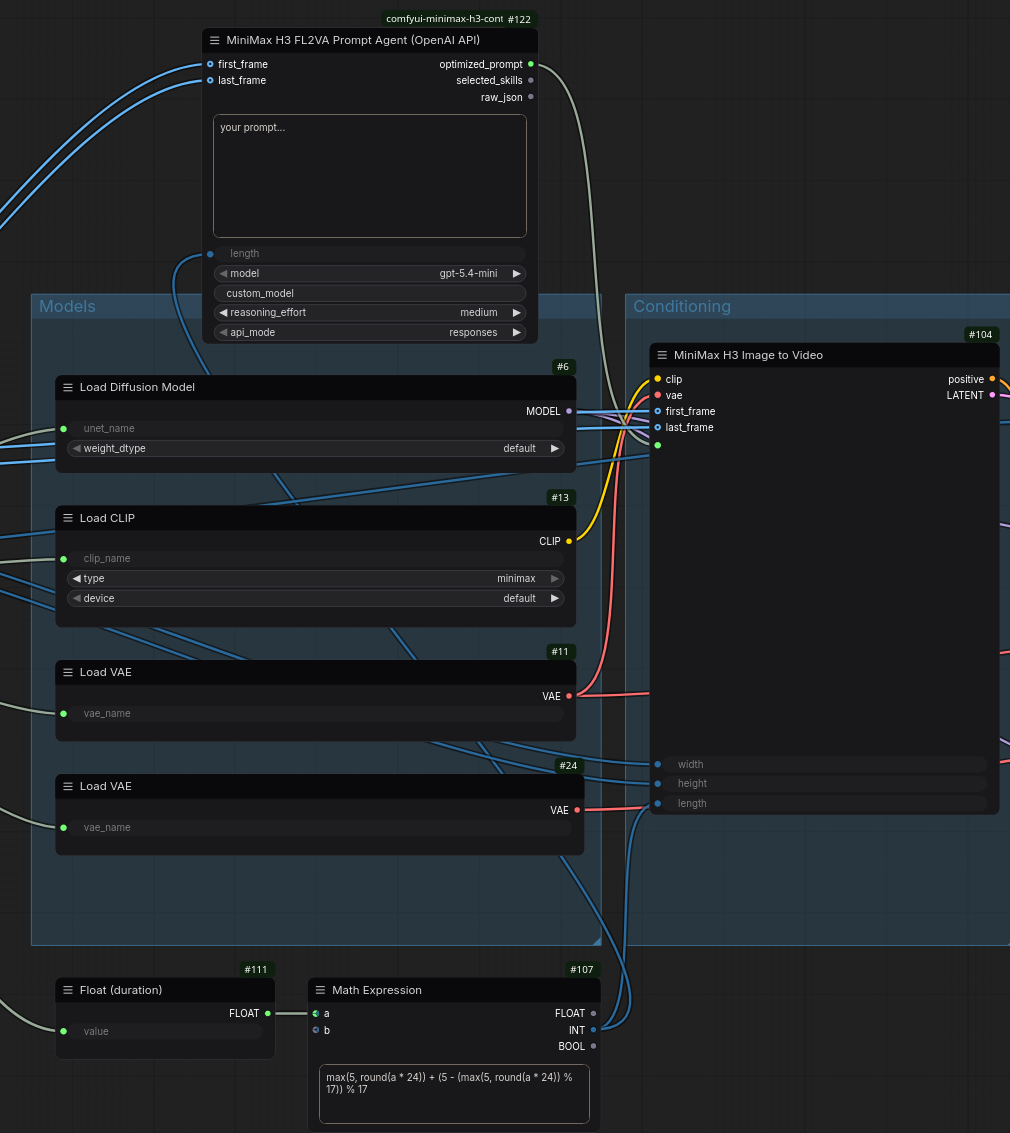Click the value field in Float (duration) node
The width and height of the screenshot is (1010, 1133).
pyautogui.click(x=166, y=1031)
